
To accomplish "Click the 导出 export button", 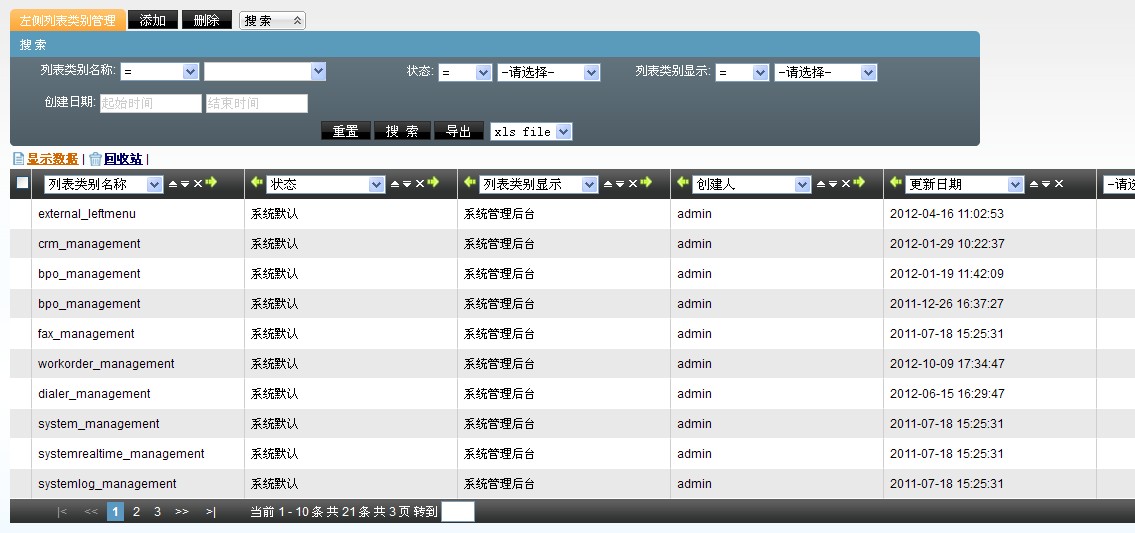I will pyautogui.click(x=459, y=131).
